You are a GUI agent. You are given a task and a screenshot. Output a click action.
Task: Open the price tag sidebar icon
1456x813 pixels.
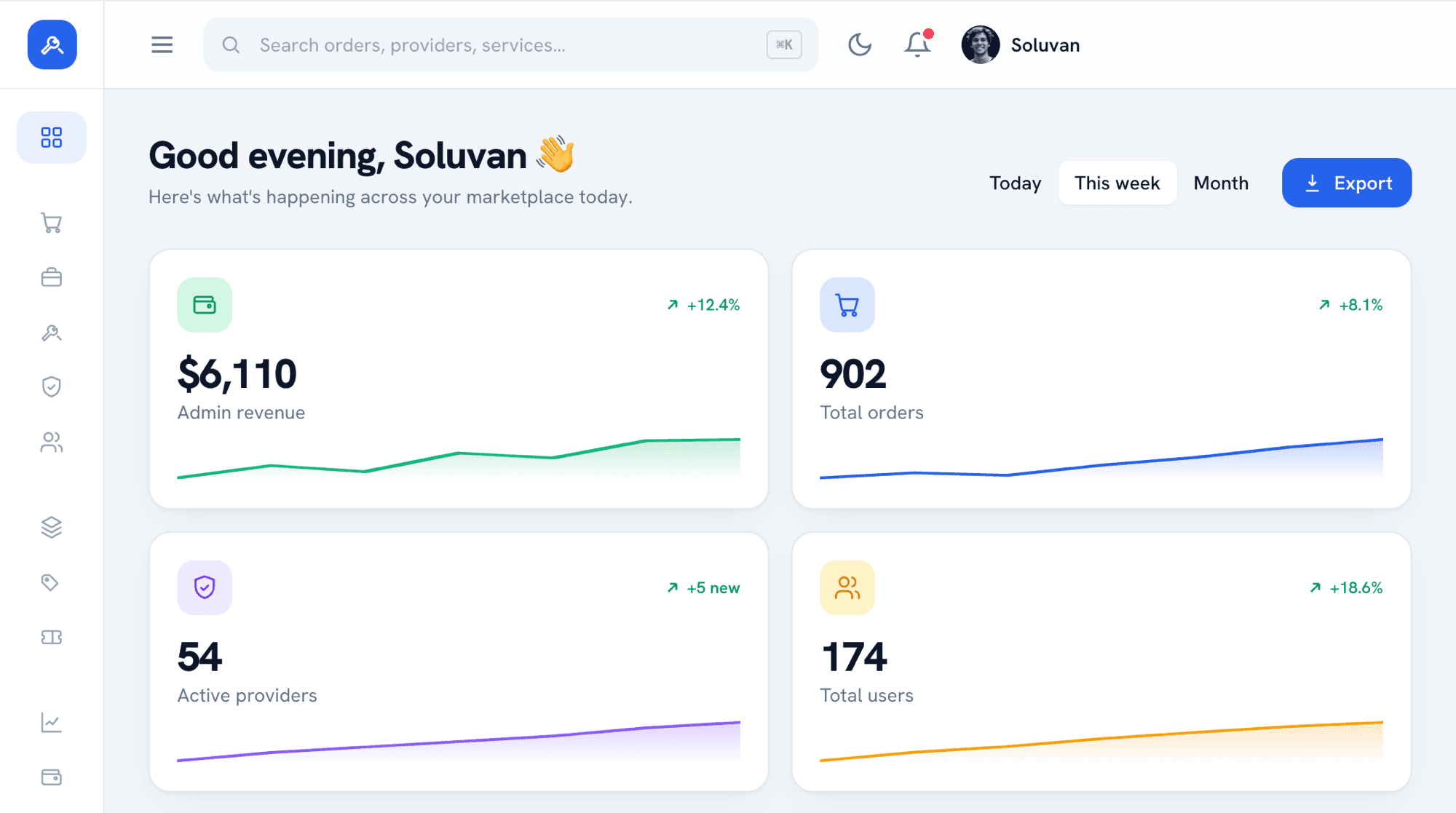52,582
